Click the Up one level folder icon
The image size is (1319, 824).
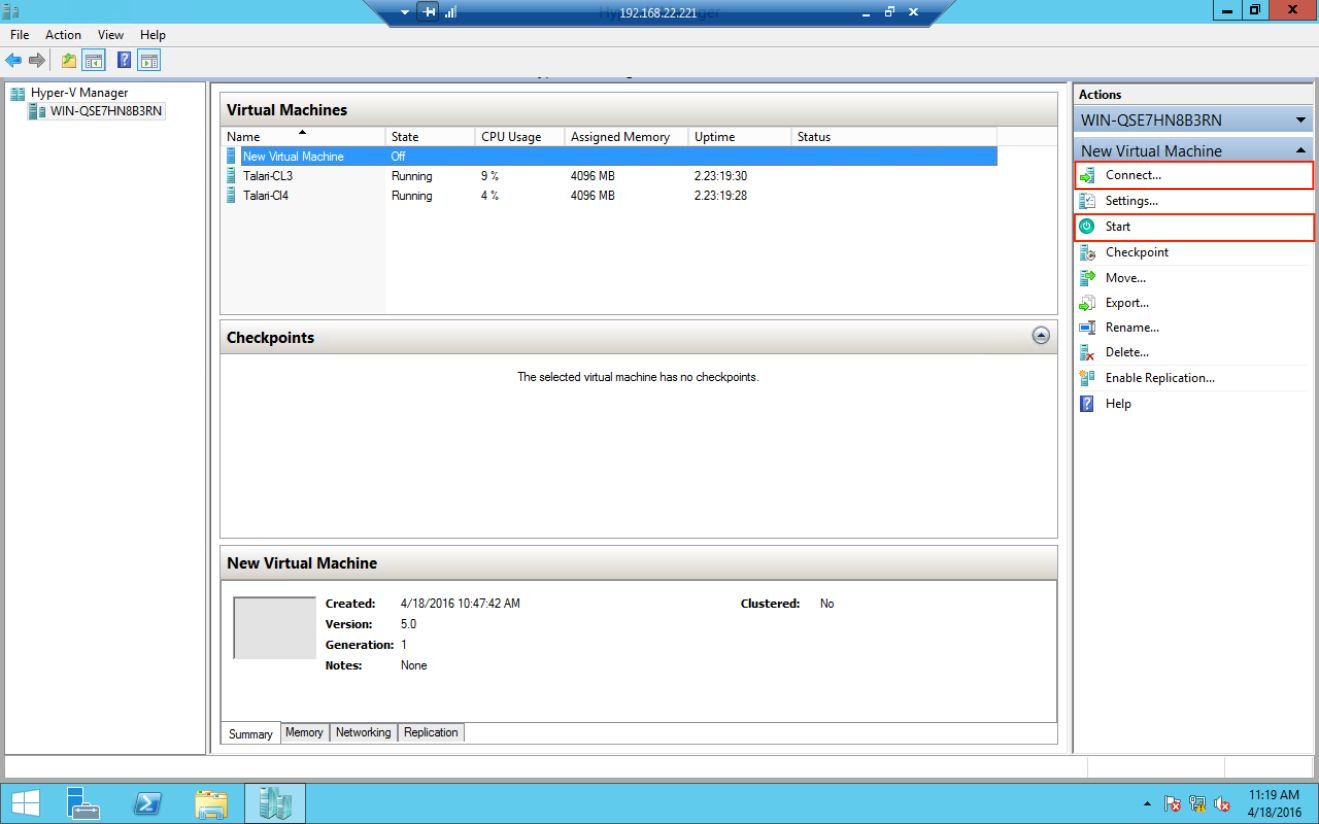(68, 61)
